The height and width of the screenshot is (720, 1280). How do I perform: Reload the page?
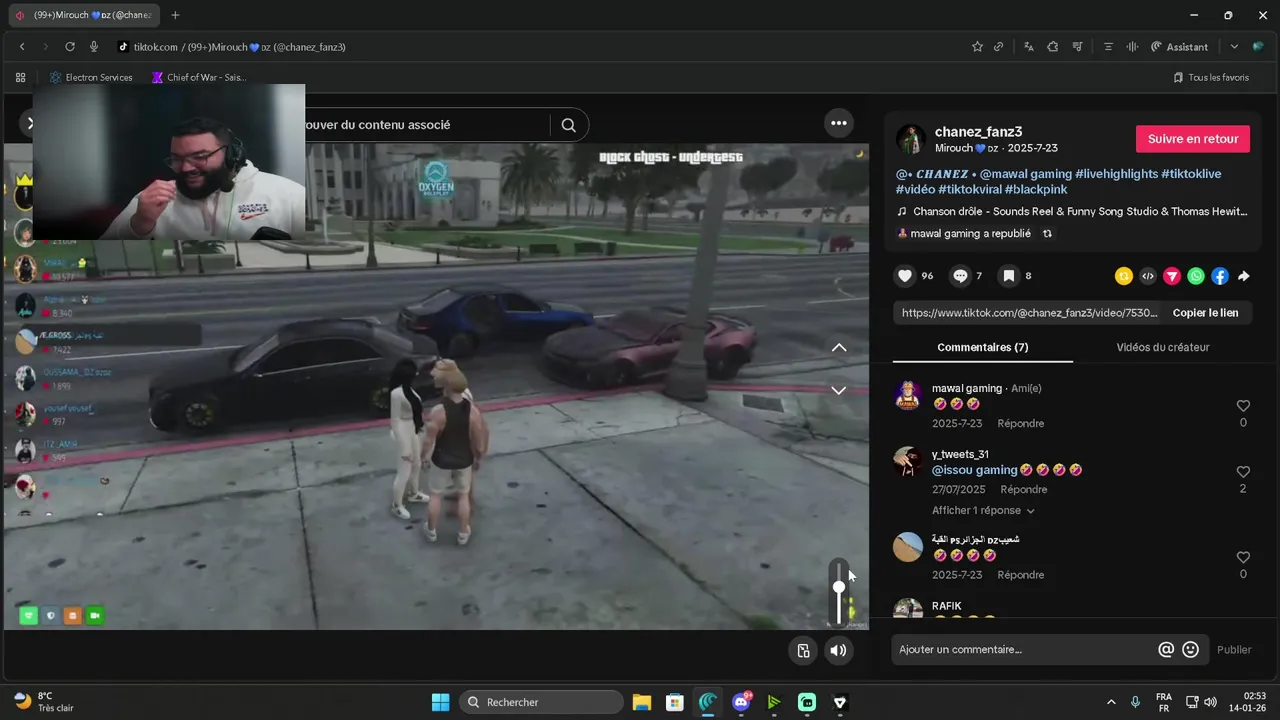click(x=70, y=47)
